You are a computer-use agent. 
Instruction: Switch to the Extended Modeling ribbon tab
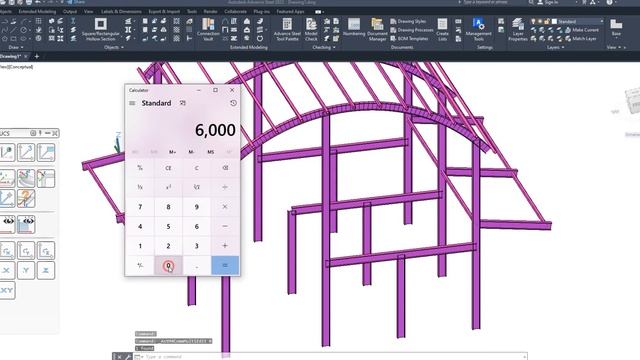[x=37, y=11]
